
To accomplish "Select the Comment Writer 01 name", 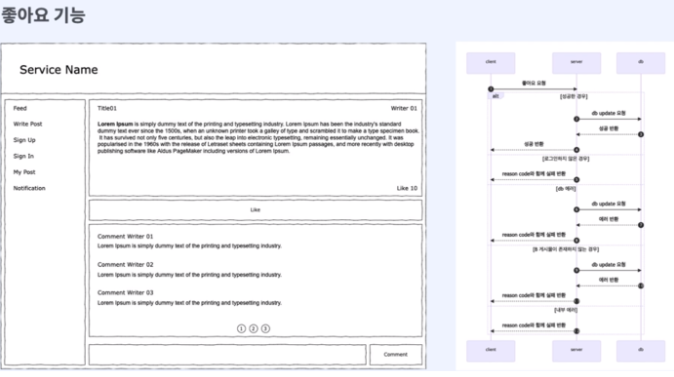I will point(125,236).
